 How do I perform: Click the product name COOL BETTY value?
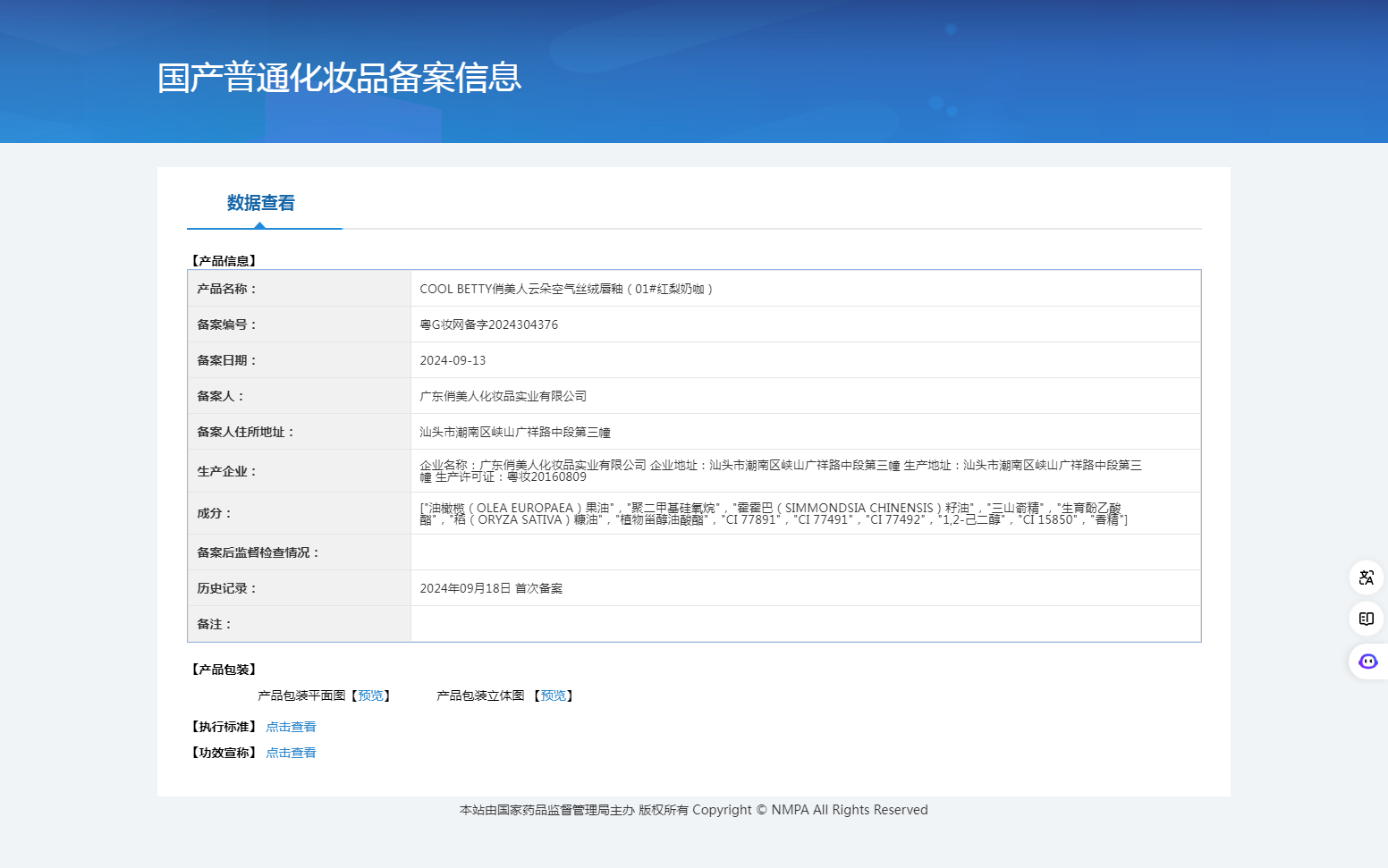(x=566, y=289)
